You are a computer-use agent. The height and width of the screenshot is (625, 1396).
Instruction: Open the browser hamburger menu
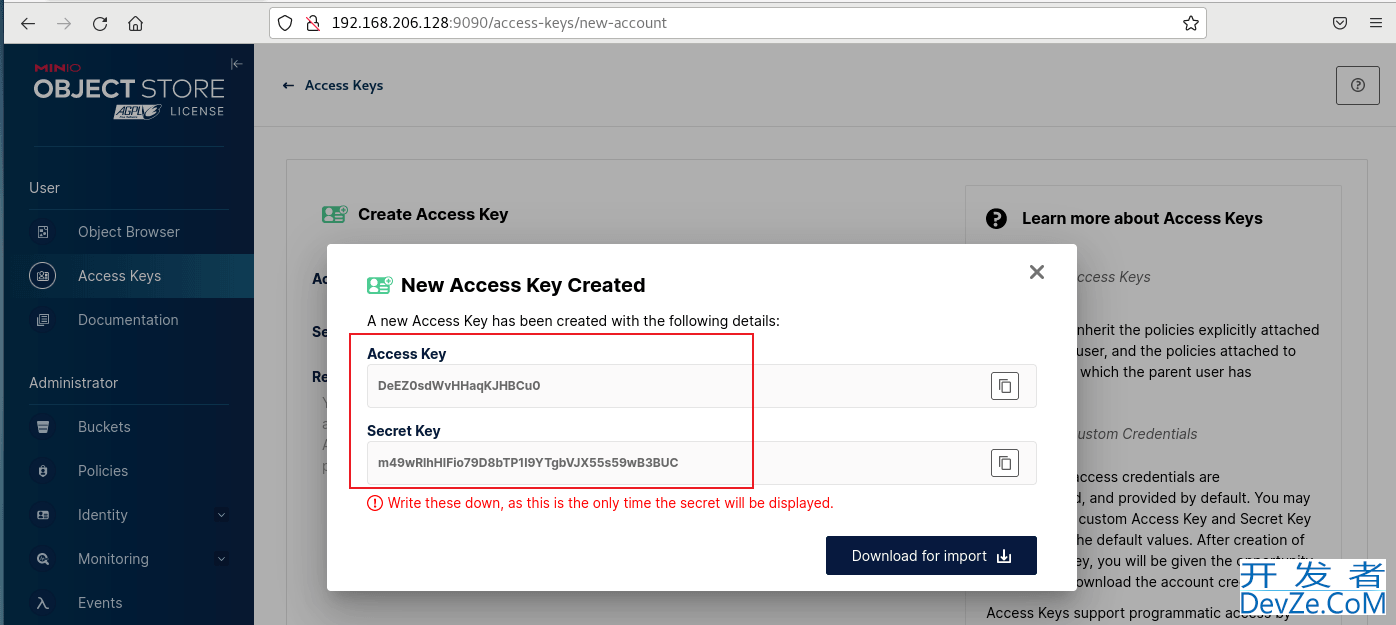point(1375,23)
